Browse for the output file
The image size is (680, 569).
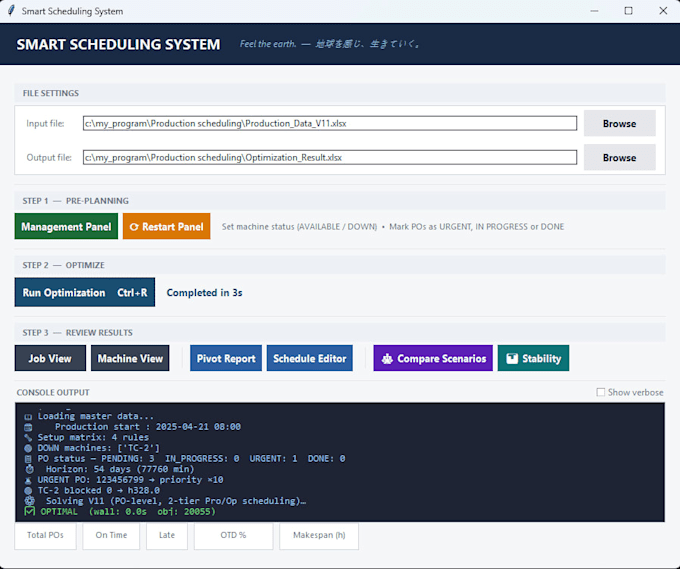click(619, 157)
